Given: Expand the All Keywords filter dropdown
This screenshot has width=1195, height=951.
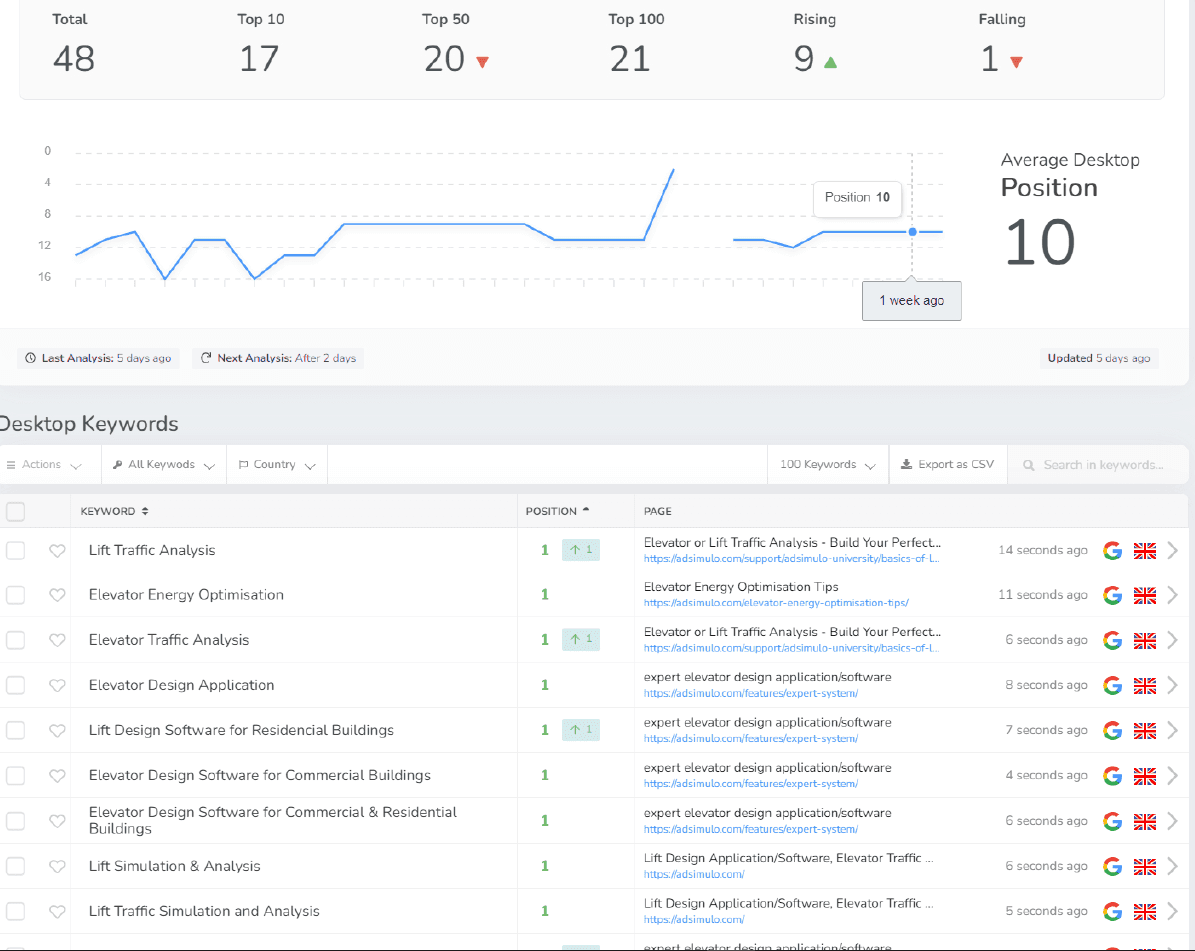Looking at the screenshot, I should coord(164,465).
